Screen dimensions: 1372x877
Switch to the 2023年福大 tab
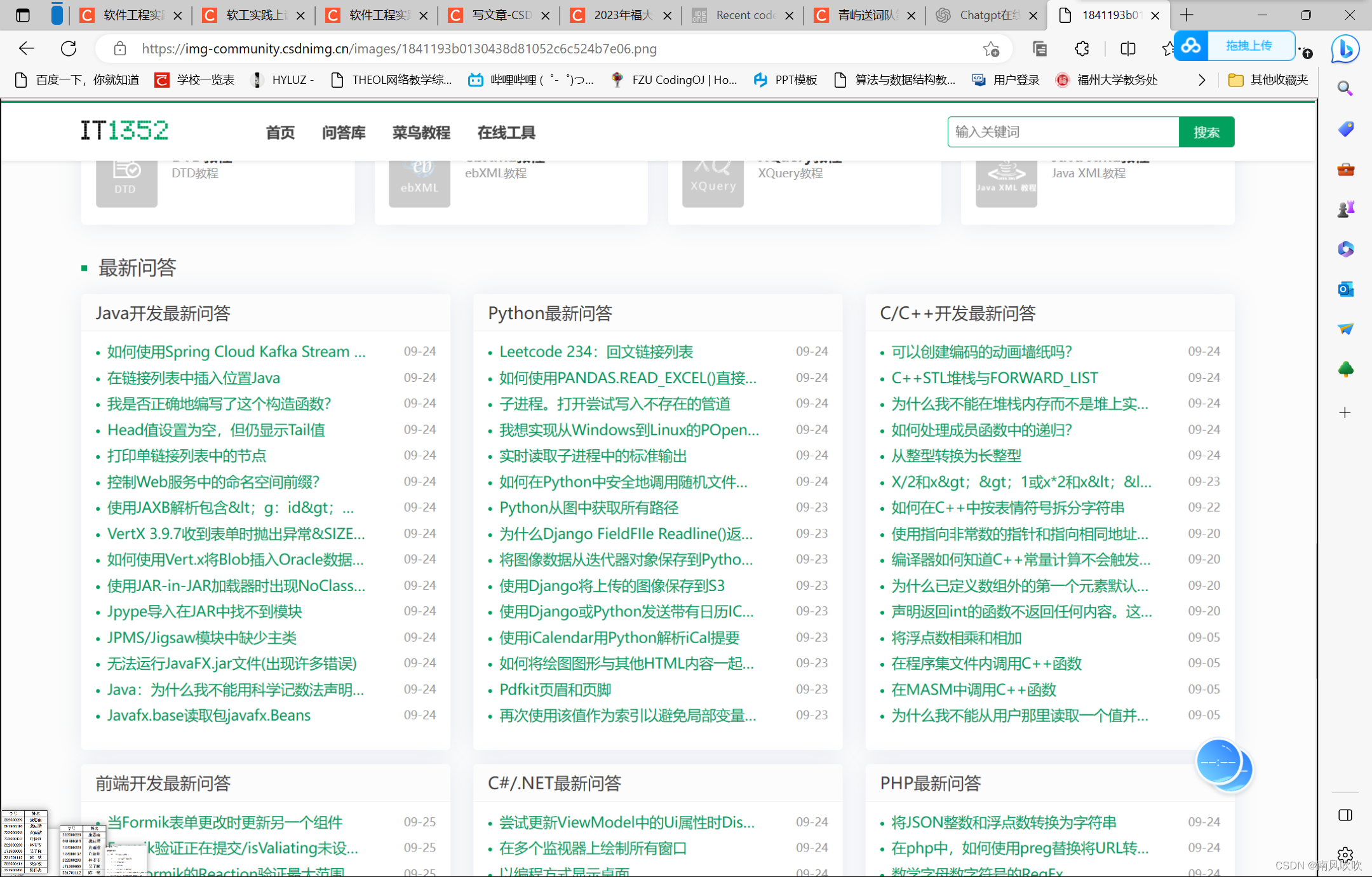620,15
